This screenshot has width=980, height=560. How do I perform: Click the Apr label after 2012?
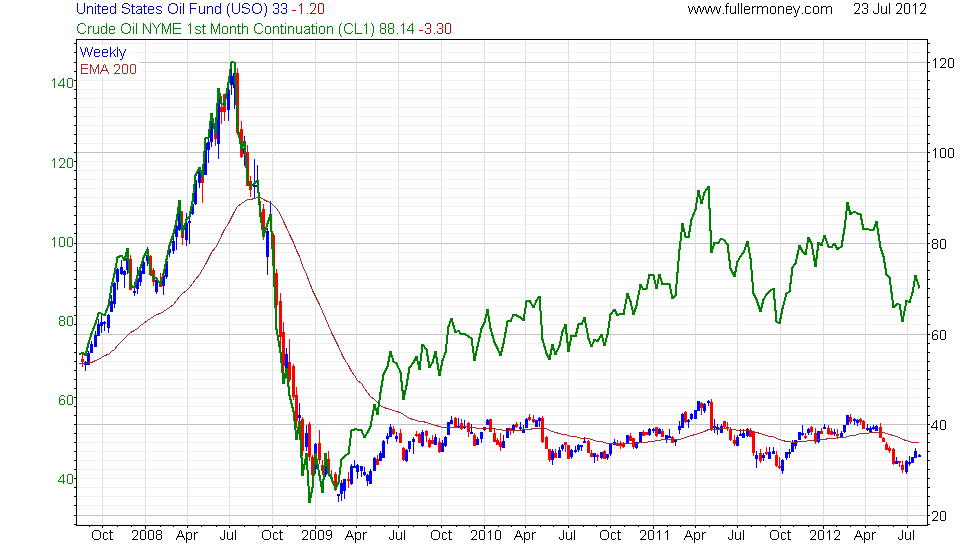point(865,536)
